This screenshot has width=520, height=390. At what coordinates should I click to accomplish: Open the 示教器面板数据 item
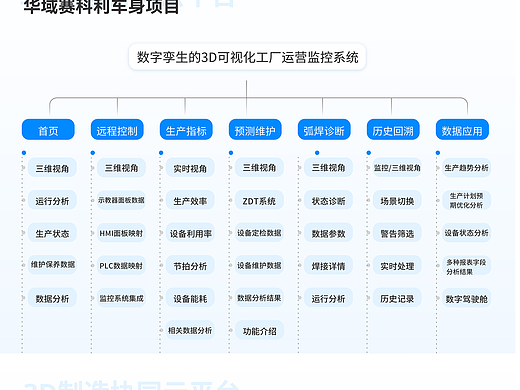[121, 200]
